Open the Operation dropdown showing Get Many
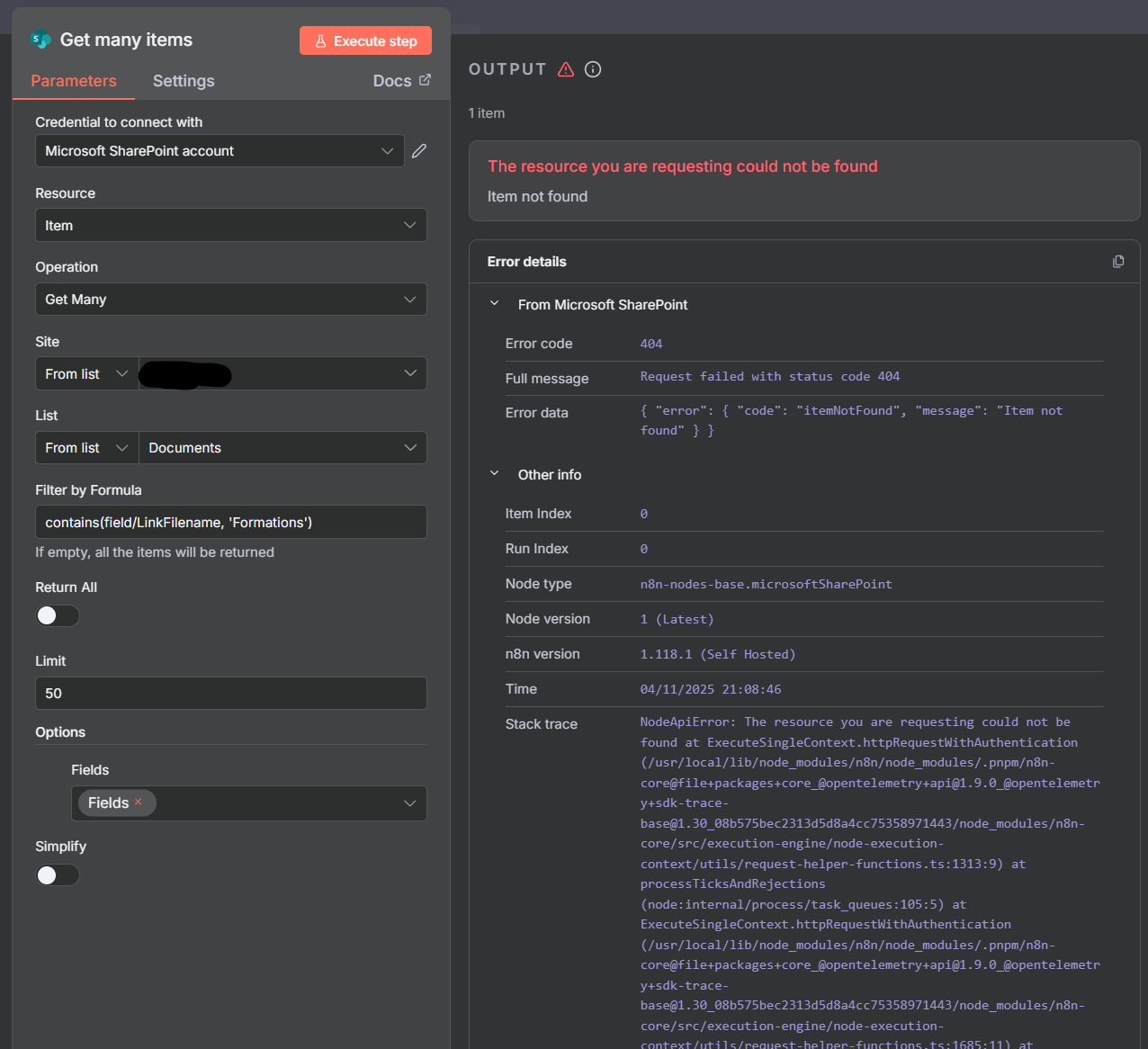This screenshot has width=1148, height=1049. click(230, 300)
